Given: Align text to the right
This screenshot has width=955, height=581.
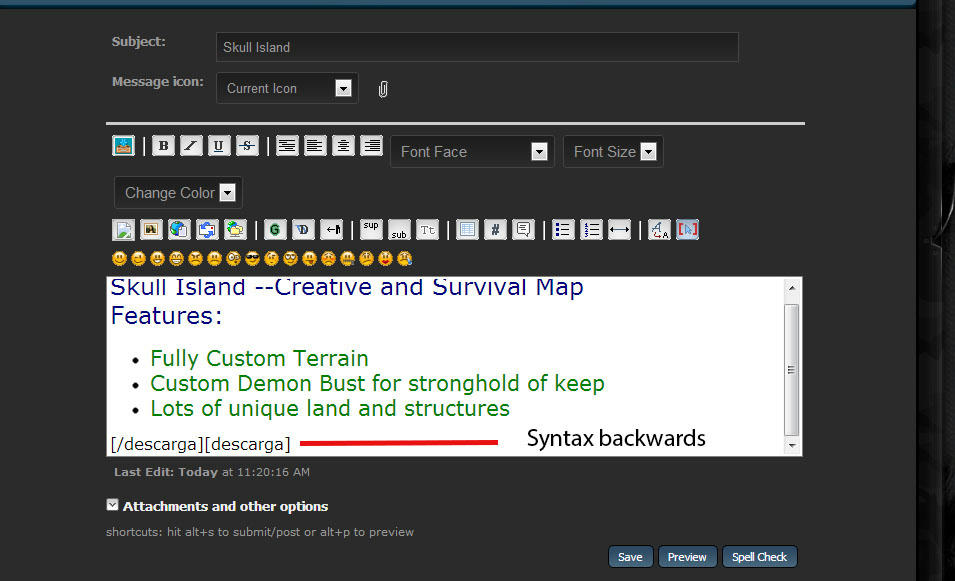Looking at the screenshot, I should [x=371, y=146].
